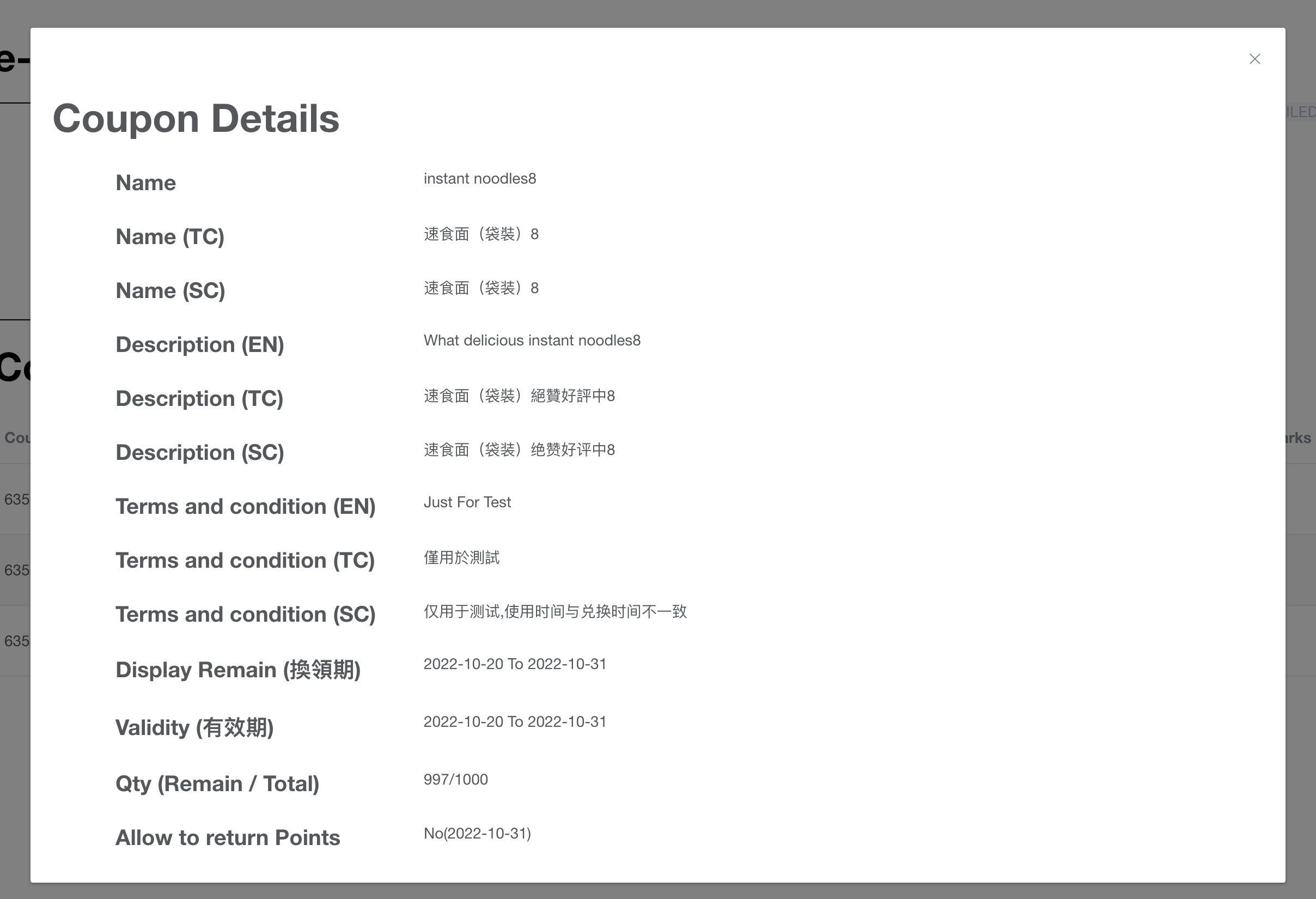Close the Coupon Details dialog
The width and height of the screenshot is (1316, 899).
pos(1254,59)
